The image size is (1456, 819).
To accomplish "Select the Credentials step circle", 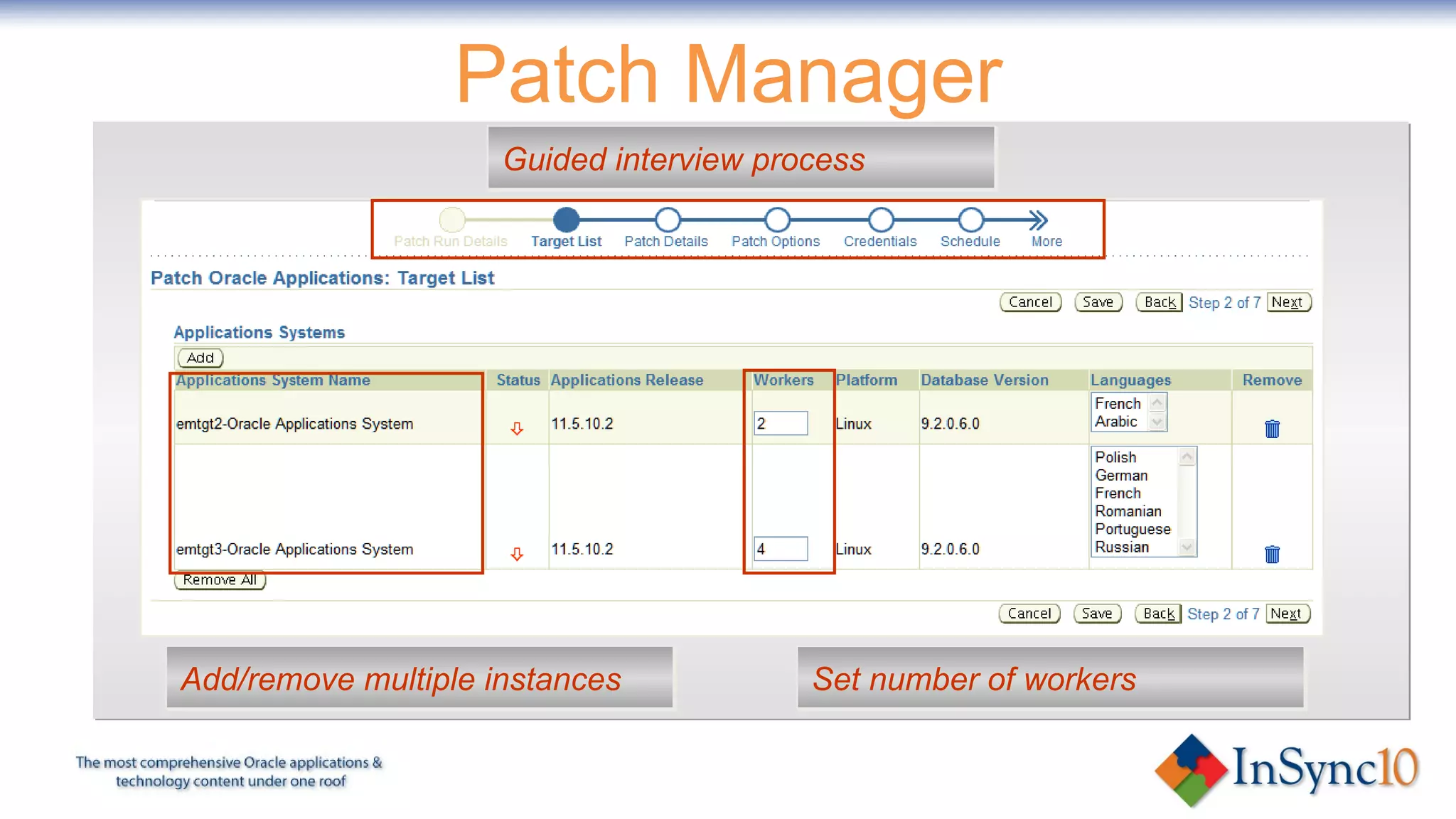I will pyautogui.click(x=881, y=220).
